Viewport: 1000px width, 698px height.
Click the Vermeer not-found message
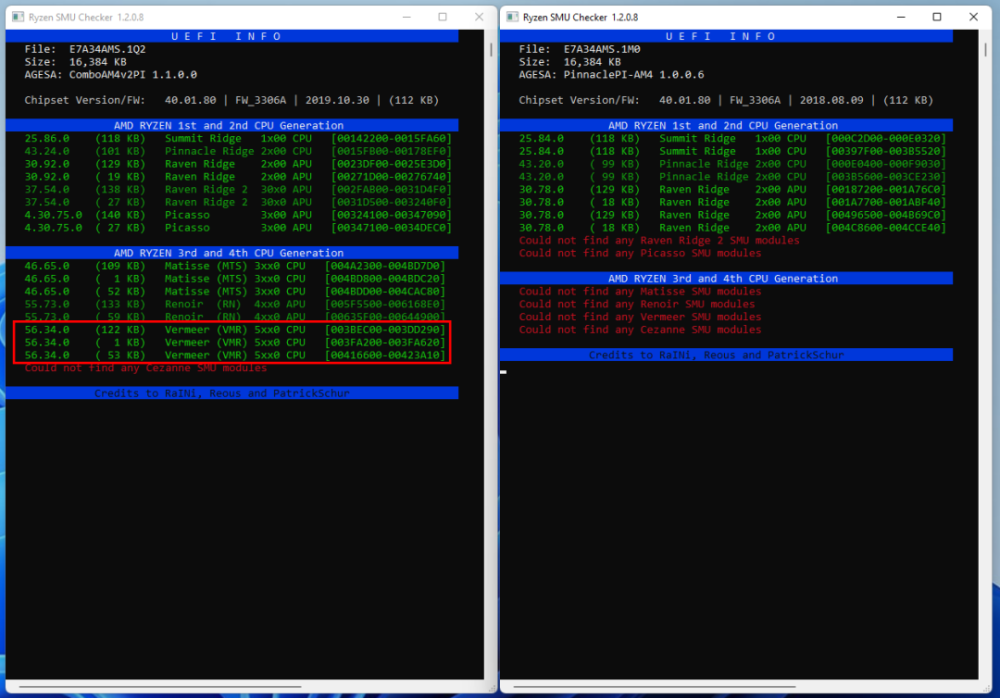click(640, 317)
